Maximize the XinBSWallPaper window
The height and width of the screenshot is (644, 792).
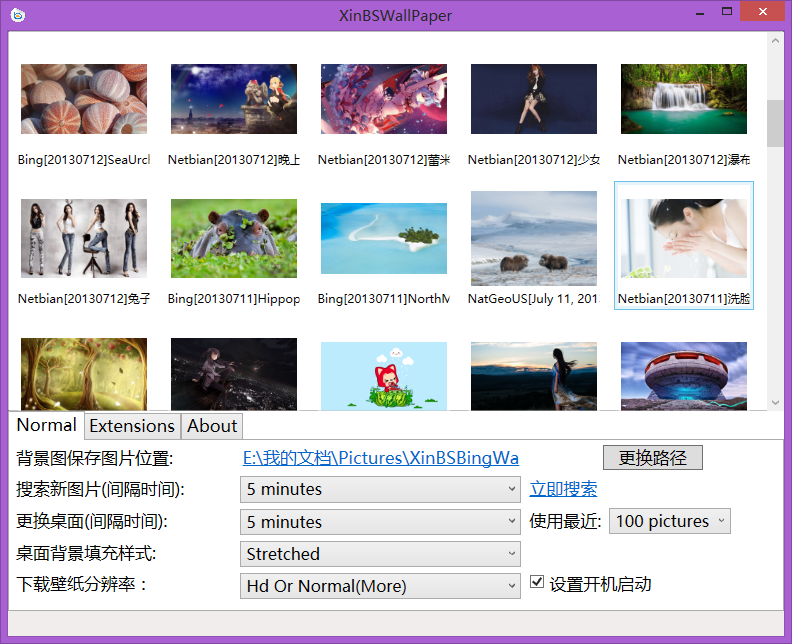[x=727, y=12]
